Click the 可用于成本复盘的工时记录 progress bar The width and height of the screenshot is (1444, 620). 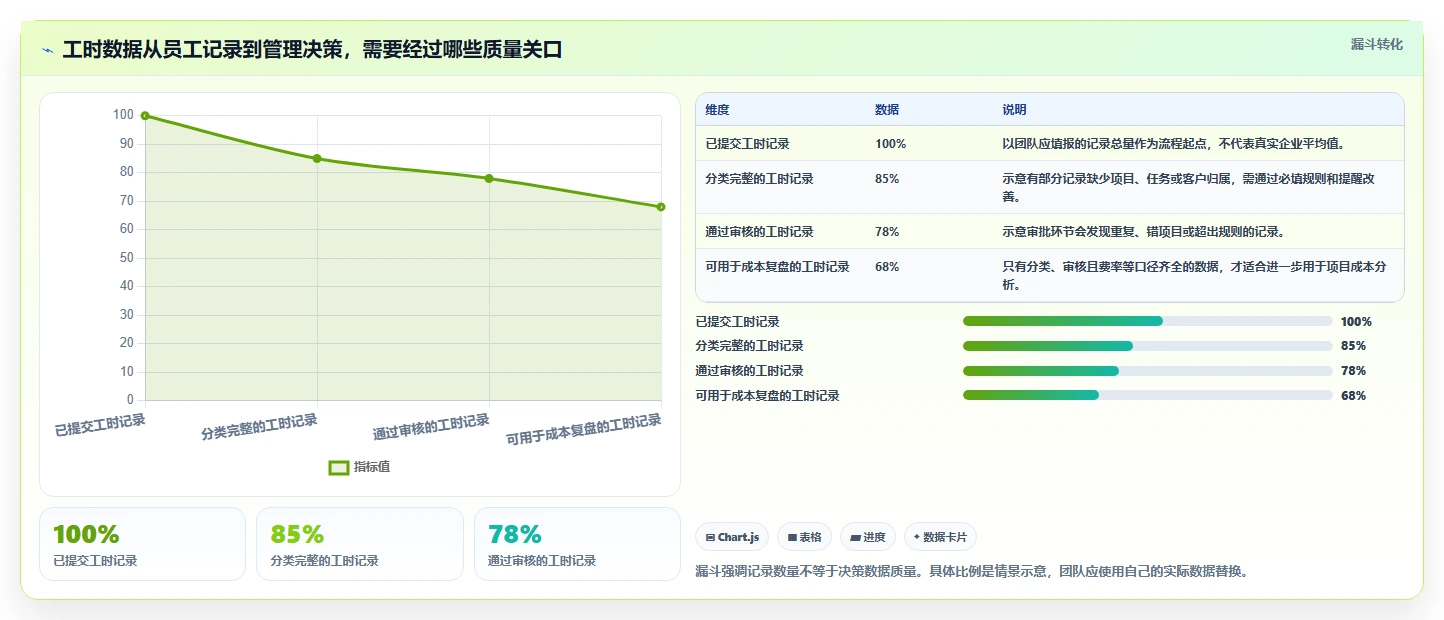pos(1147,395)
